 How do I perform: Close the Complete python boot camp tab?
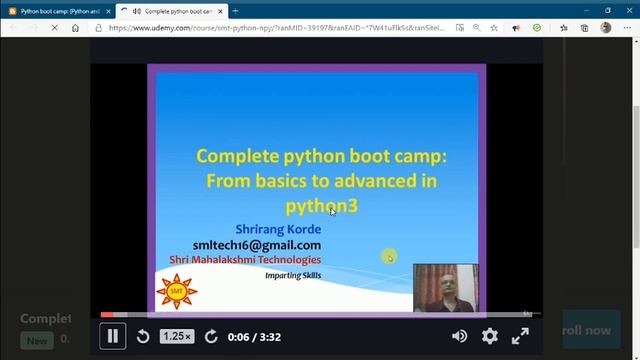click(220, 11)
